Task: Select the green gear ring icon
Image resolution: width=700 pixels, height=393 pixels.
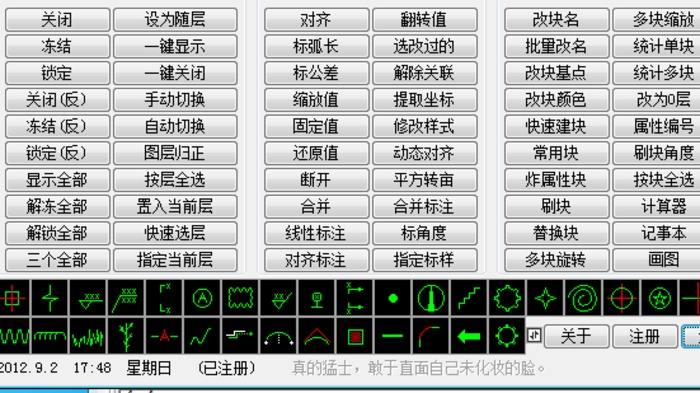Action: coord(507,336)
